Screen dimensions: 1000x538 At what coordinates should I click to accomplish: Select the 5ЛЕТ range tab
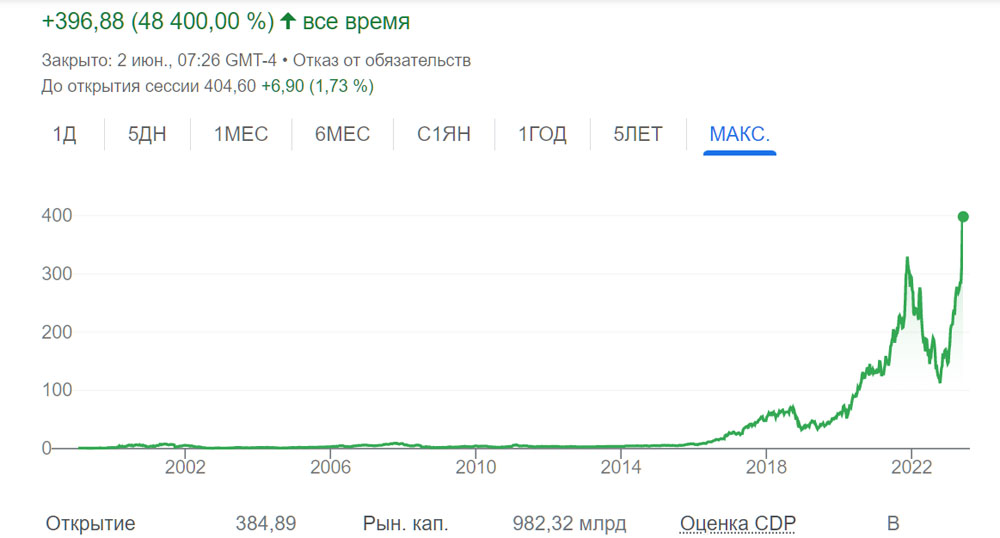pyautogui.click(x=638, y=134)
